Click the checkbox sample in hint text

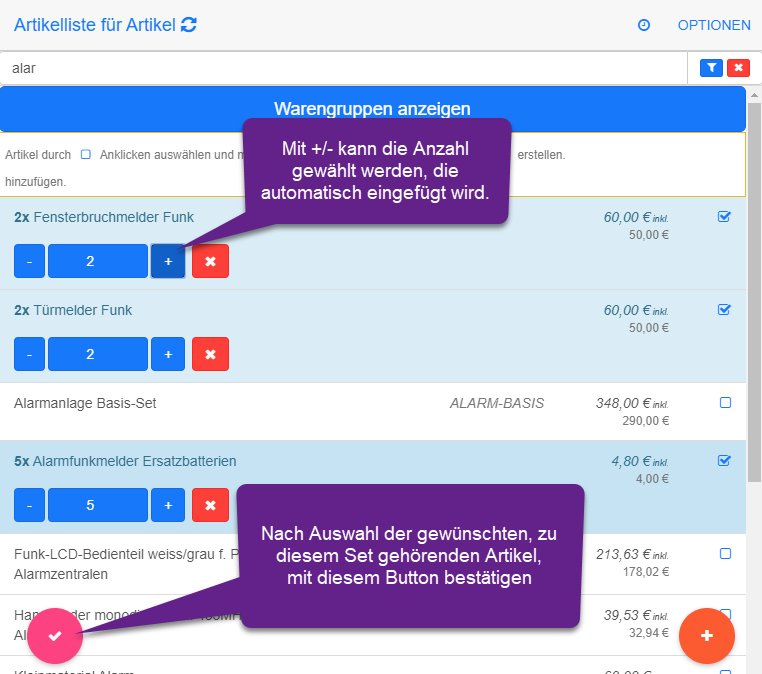coord(86,155)
